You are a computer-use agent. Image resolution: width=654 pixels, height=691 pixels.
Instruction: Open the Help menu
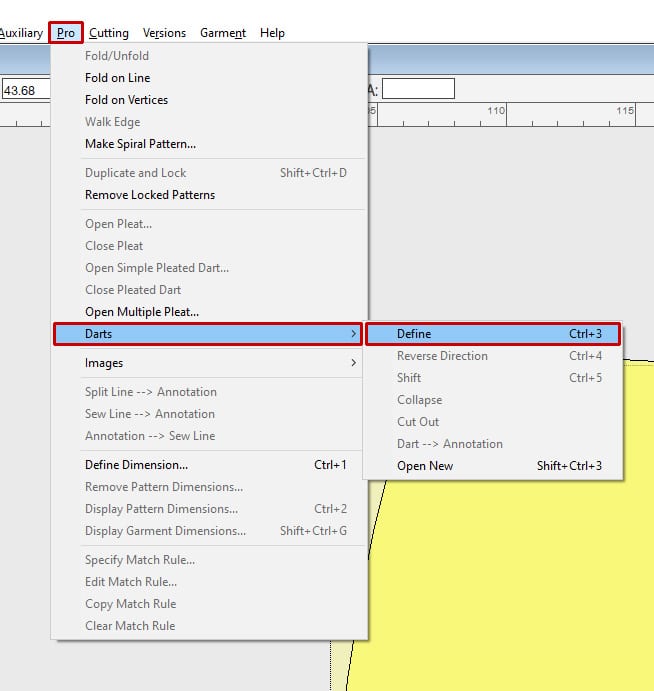pyautogui.click(x=272, y=33)
